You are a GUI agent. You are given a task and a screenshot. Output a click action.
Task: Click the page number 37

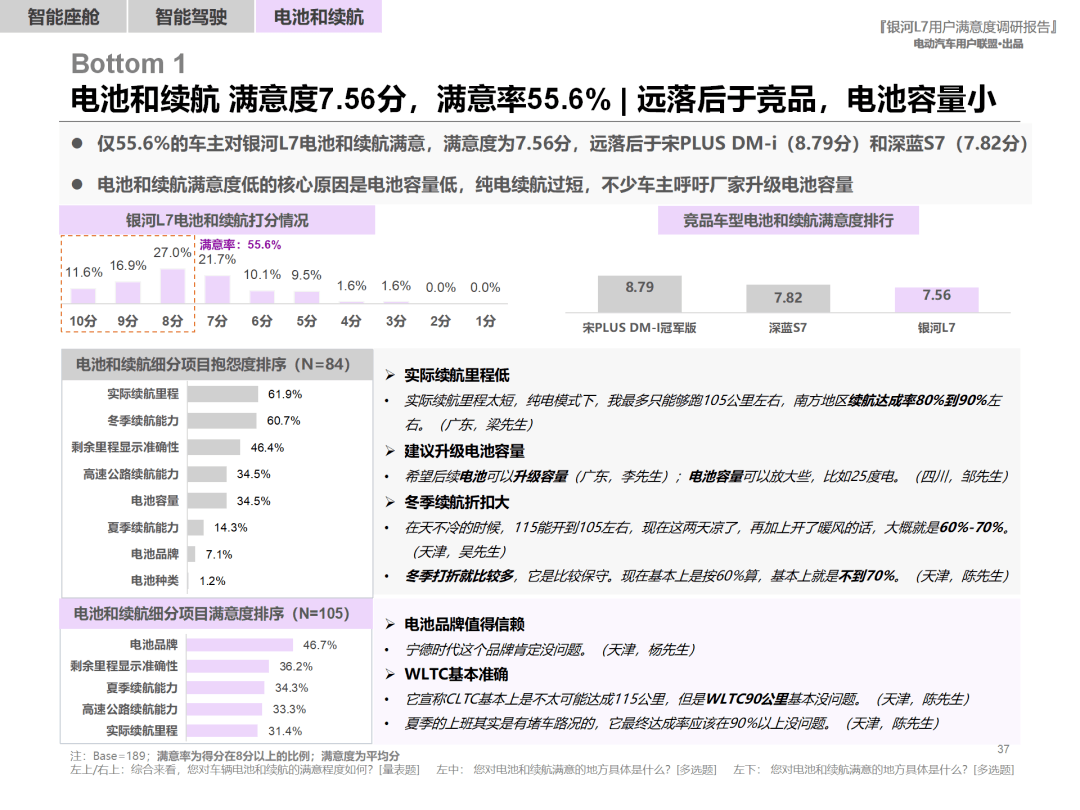[x=1004, y=749]
